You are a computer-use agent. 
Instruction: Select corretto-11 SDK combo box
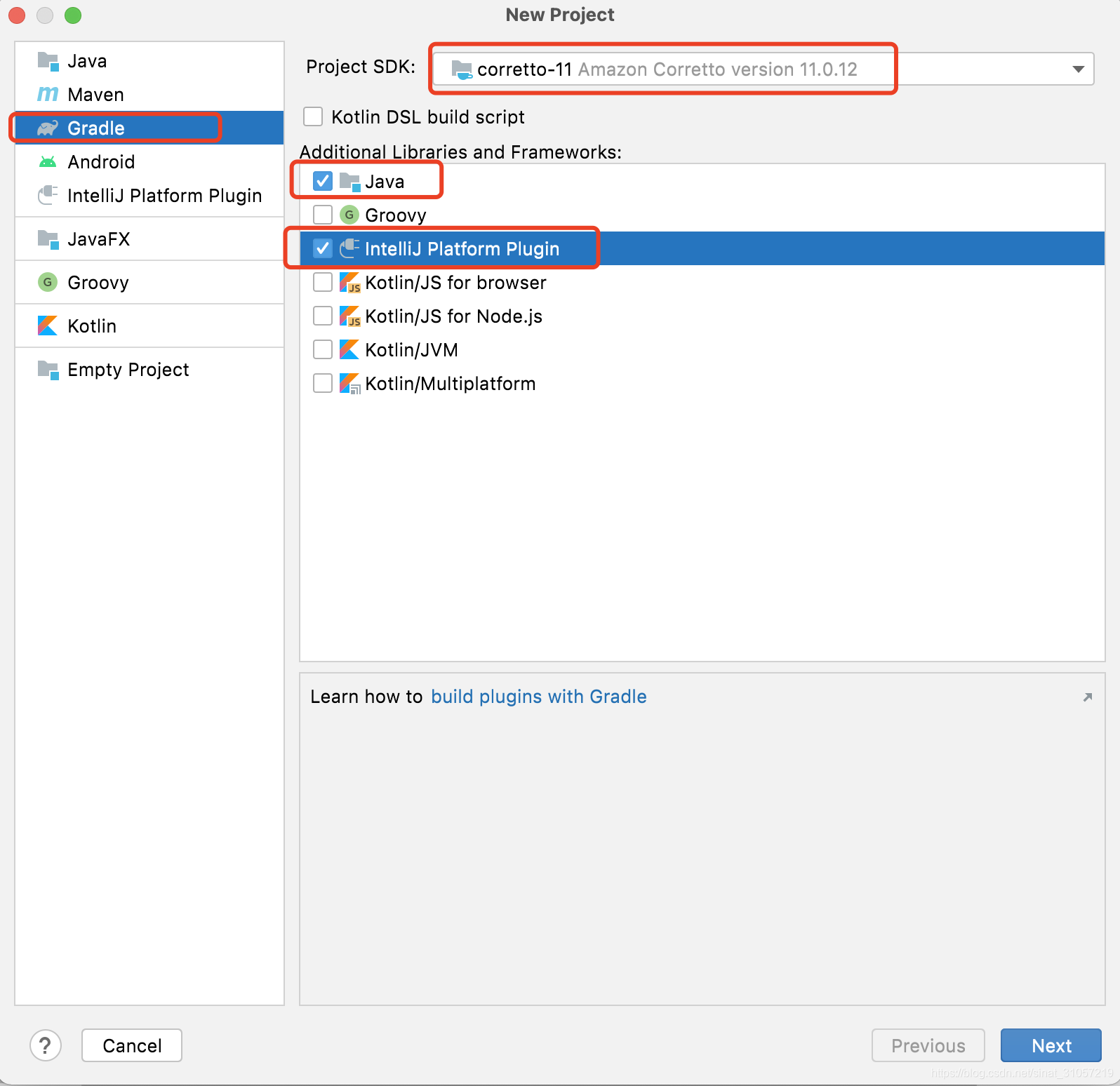tap(764, 69)
